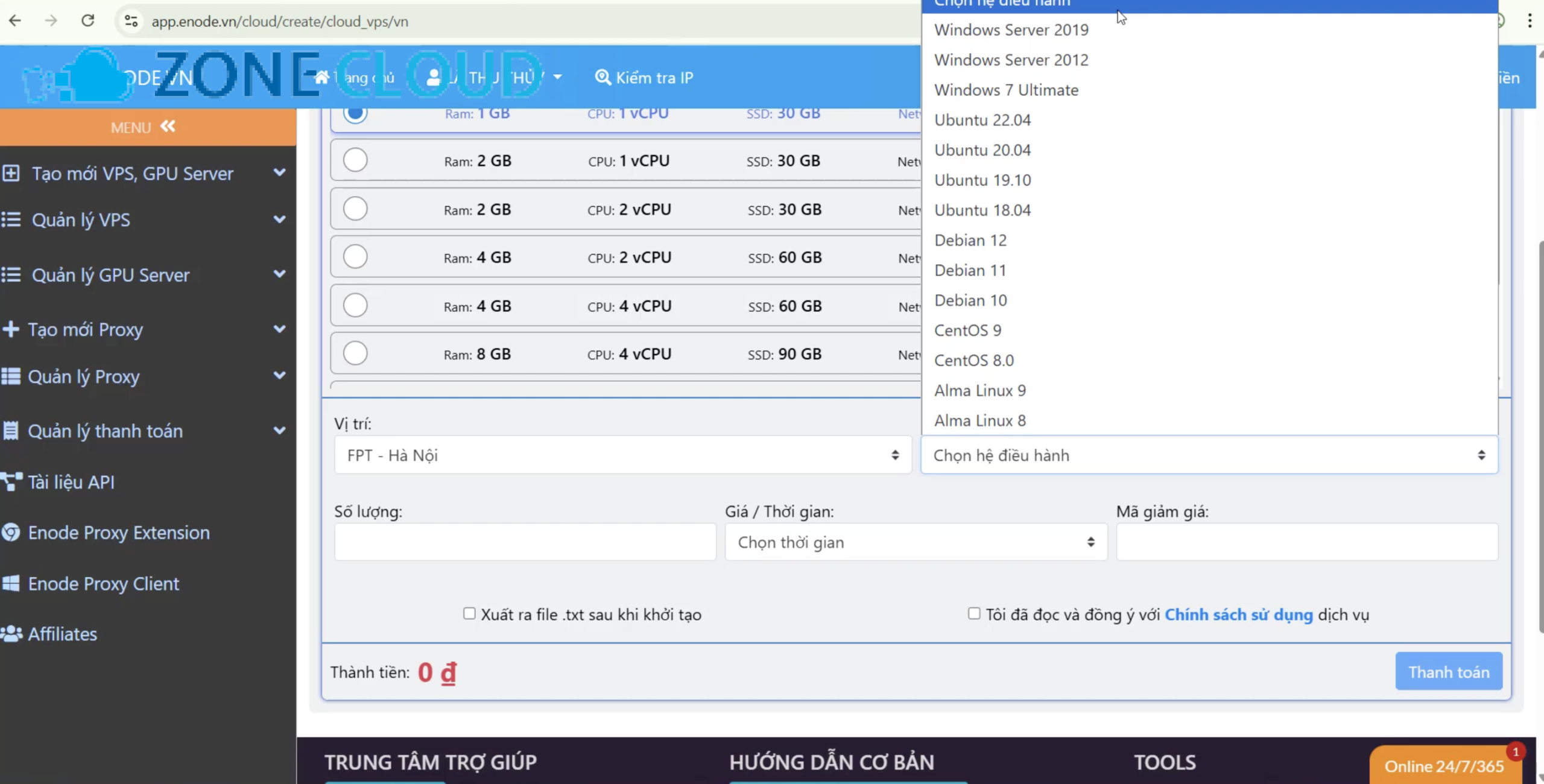Screen dimensions: 1544x784
Task: Expand Quản lý GPU Server chevron
Action: pyautogui.click(x=279, y=274)
